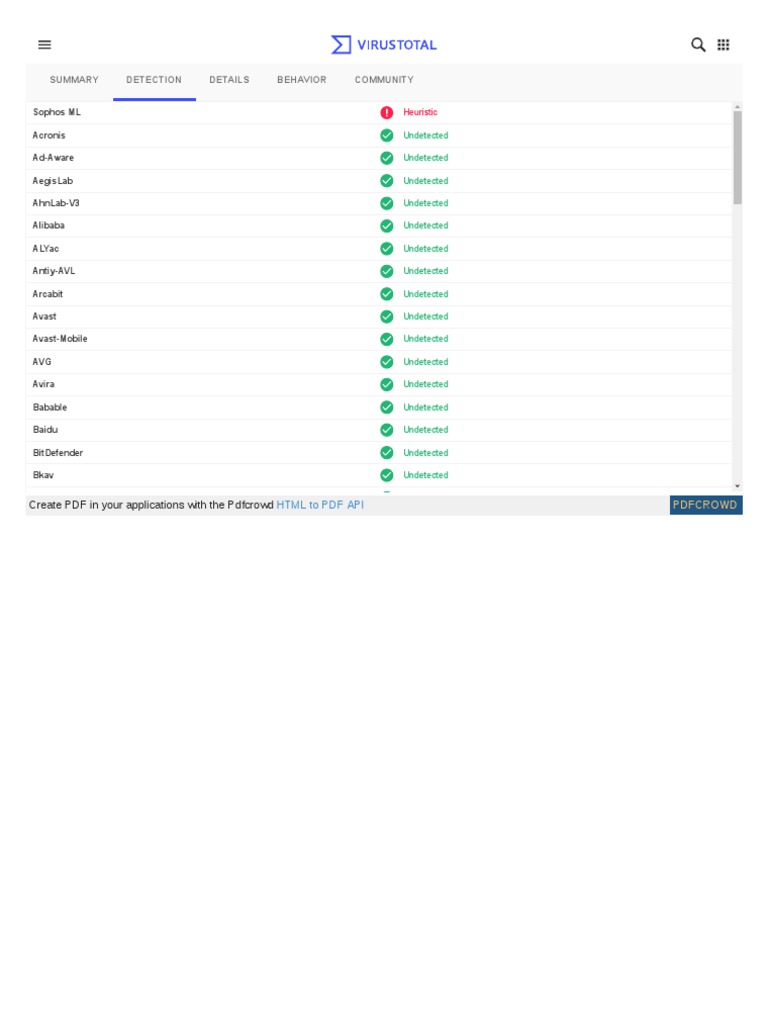Click the scrollbar down arrow
The image size is (768, 1024).
(738, 486)
